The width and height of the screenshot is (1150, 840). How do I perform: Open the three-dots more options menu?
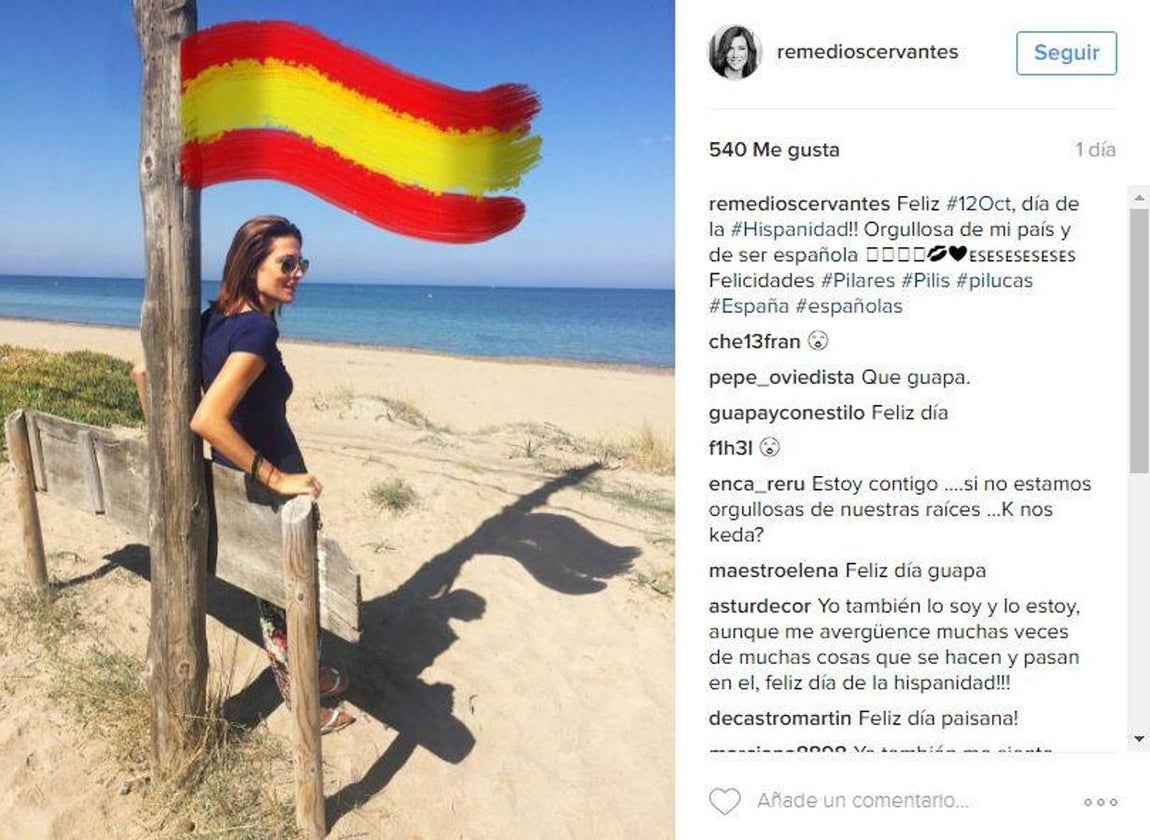(1100, 802)
